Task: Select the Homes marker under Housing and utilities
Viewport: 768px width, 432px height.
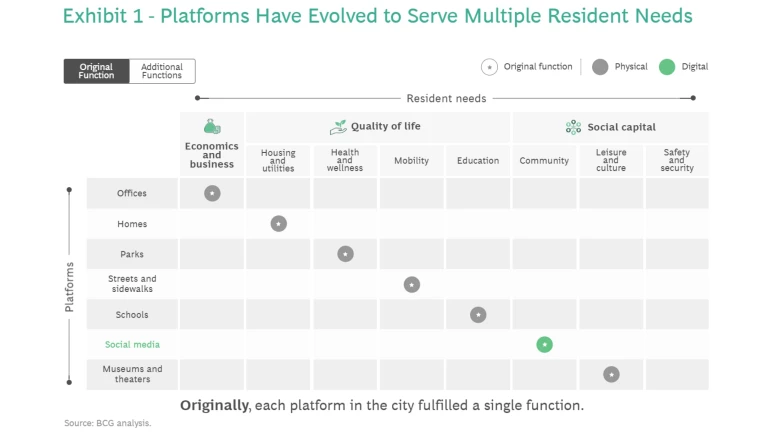Action: point(279,224)
